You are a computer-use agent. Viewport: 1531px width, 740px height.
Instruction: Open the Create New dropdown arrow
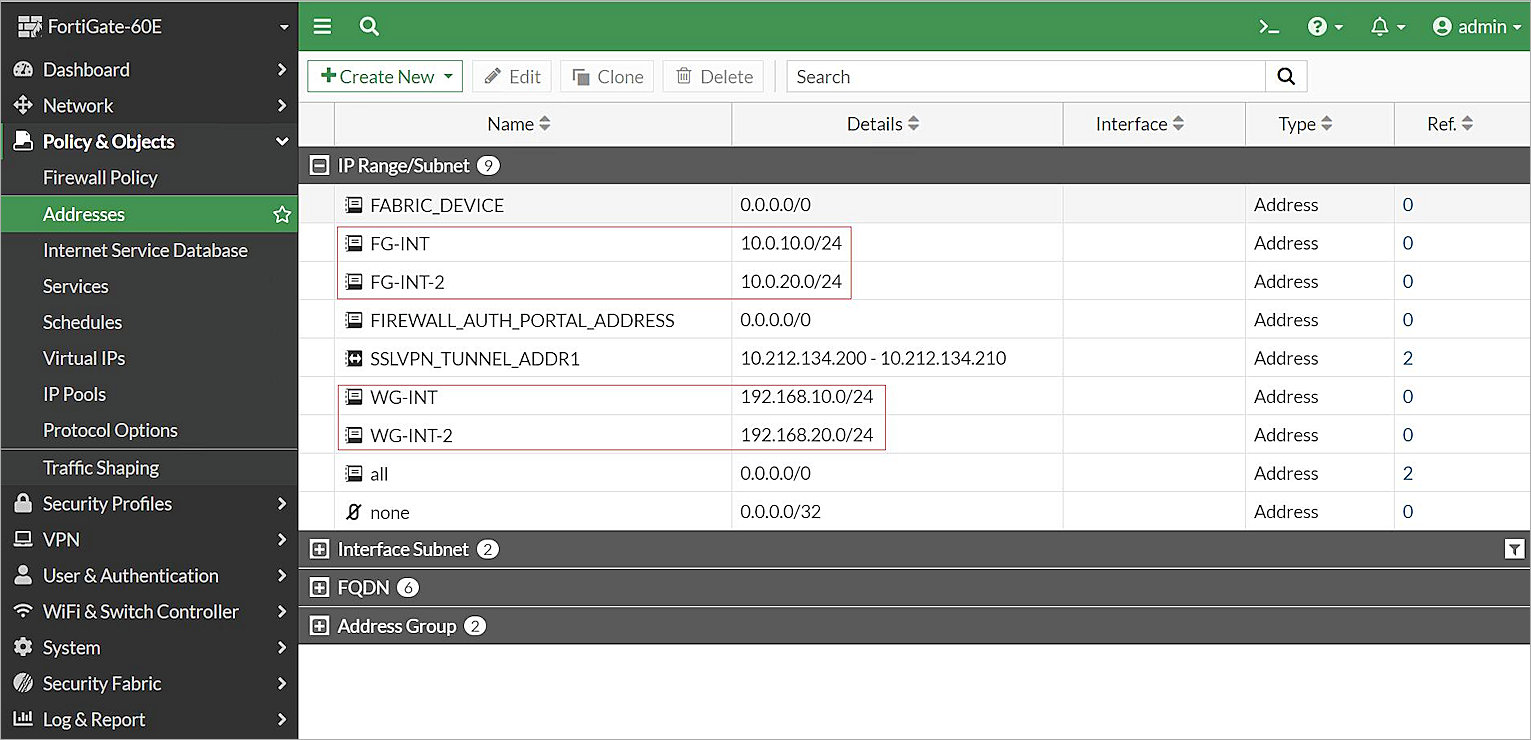[x=449, y=76]
